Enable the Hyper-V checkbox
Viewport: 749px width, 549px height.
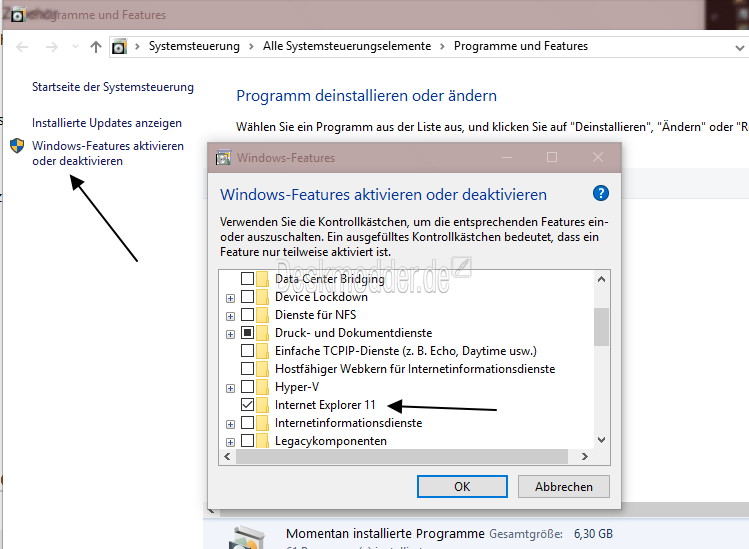point(247,387)
